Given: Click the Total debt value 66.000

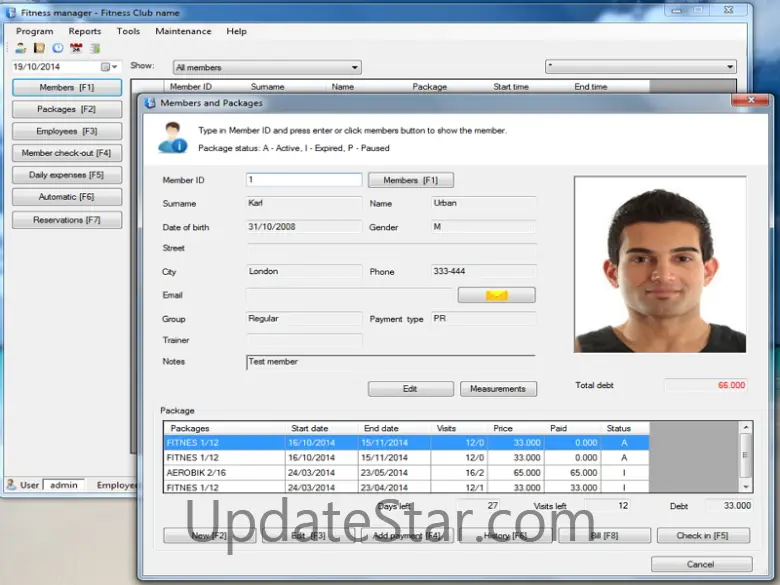Looking at the screenshot, I should coord(706,385).
